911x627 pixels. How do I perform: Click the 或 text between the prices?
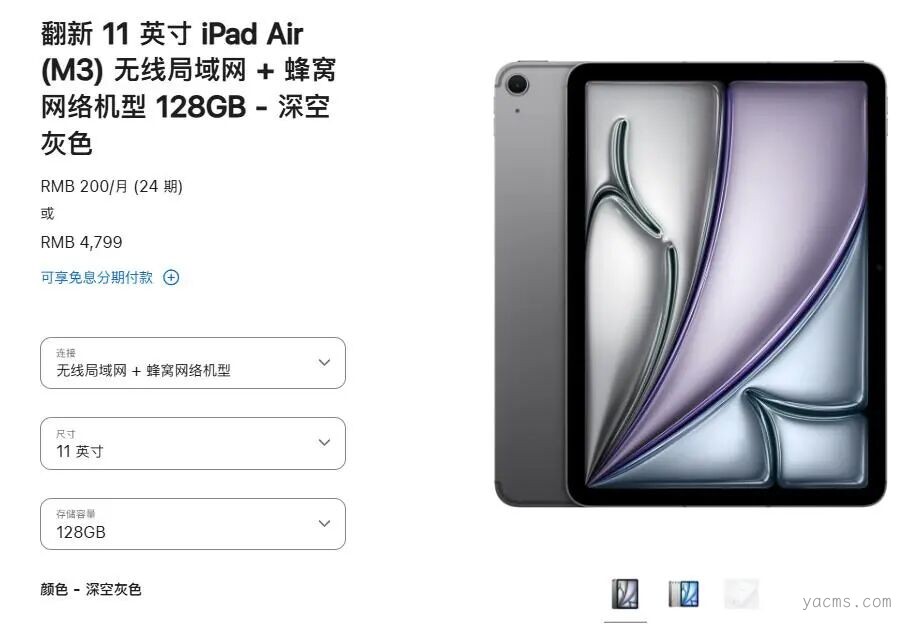coord(48,214)
